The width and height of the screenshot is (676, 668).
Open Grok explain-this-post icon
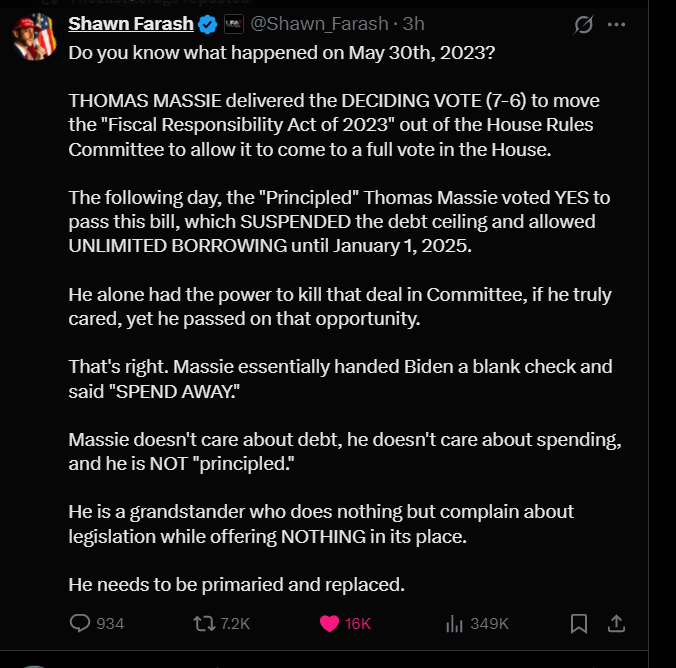[581, 24]
